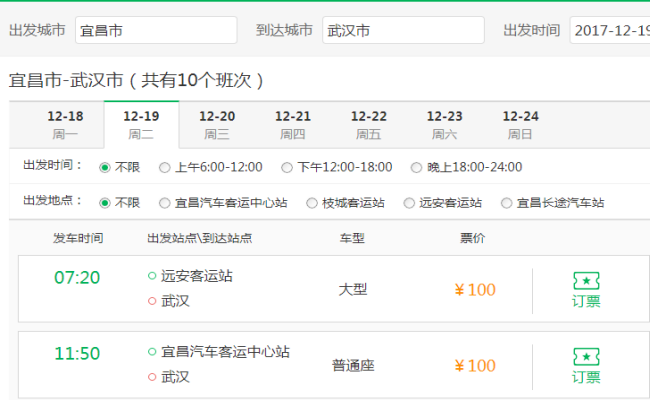Choose the 12-24 周日 date tab
Screen dimensions: 650x400
520,125
